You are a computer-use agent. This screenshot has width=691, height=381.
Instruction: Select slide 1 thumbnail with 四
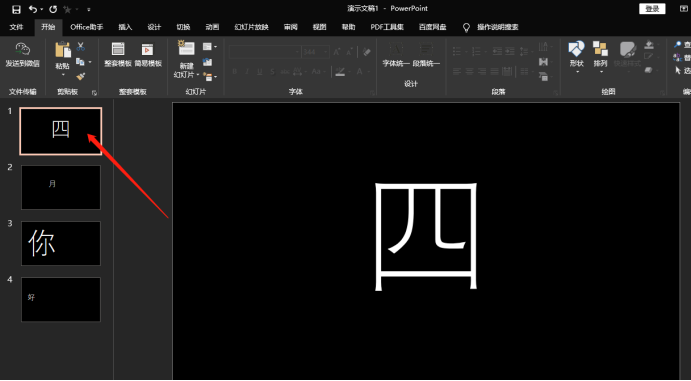pos(61,131)
